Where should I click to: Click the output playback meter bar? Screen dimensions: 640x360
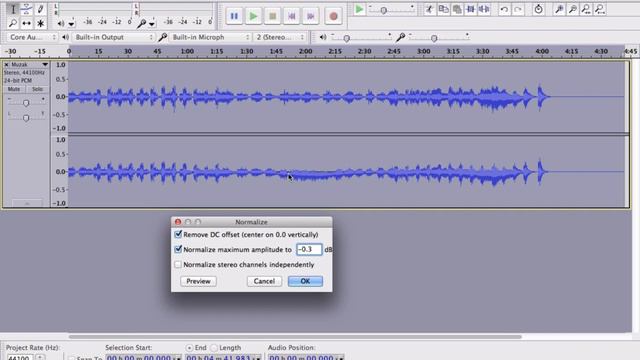[95, 9]
